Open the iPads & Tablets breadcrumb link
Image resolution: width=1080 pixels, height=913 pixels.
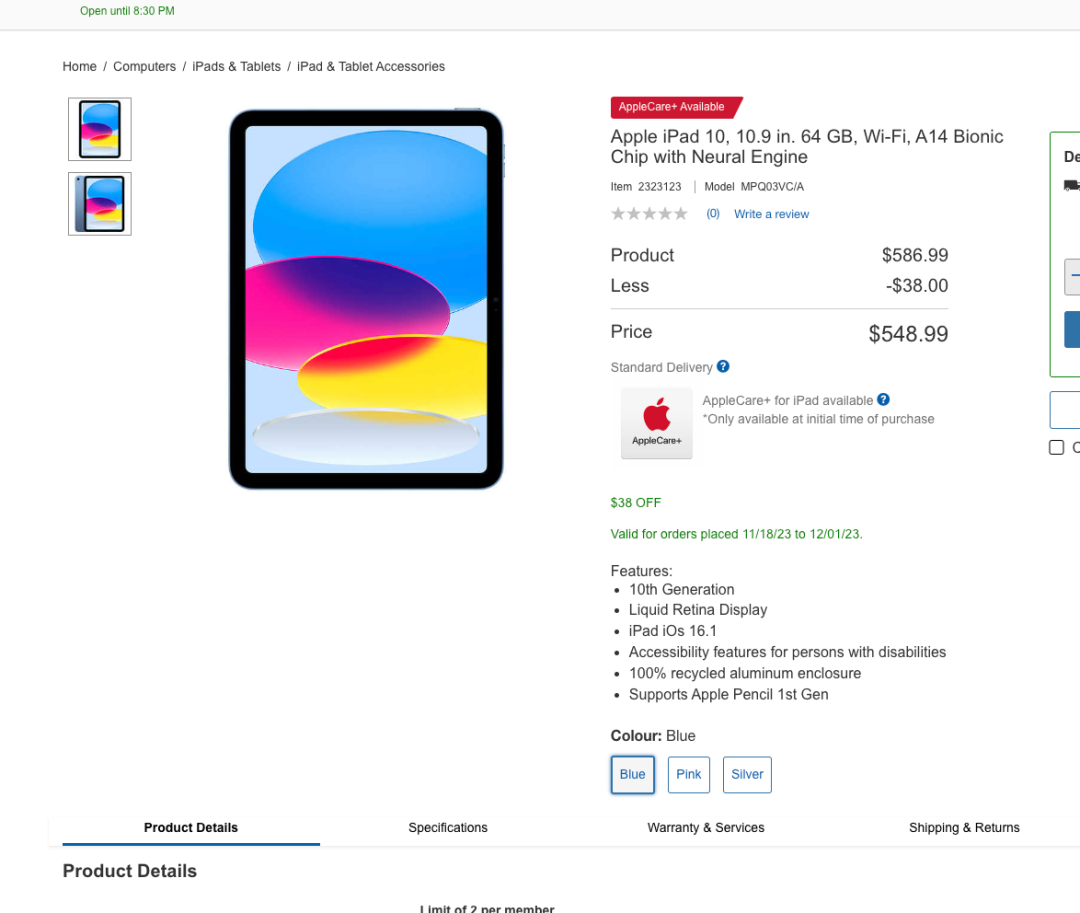tap(236, 67)
